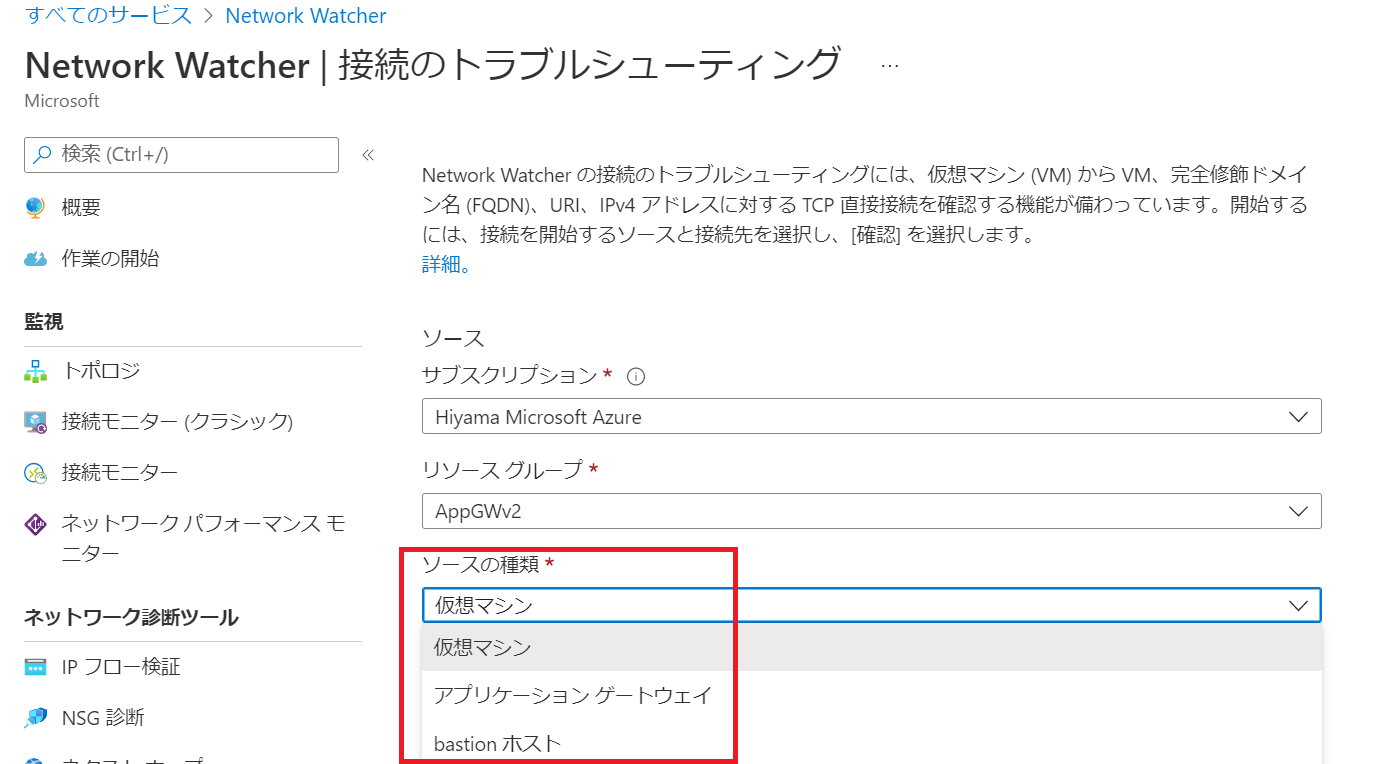Click the 接続モニター (クラシック) icon

coord(35,422)
